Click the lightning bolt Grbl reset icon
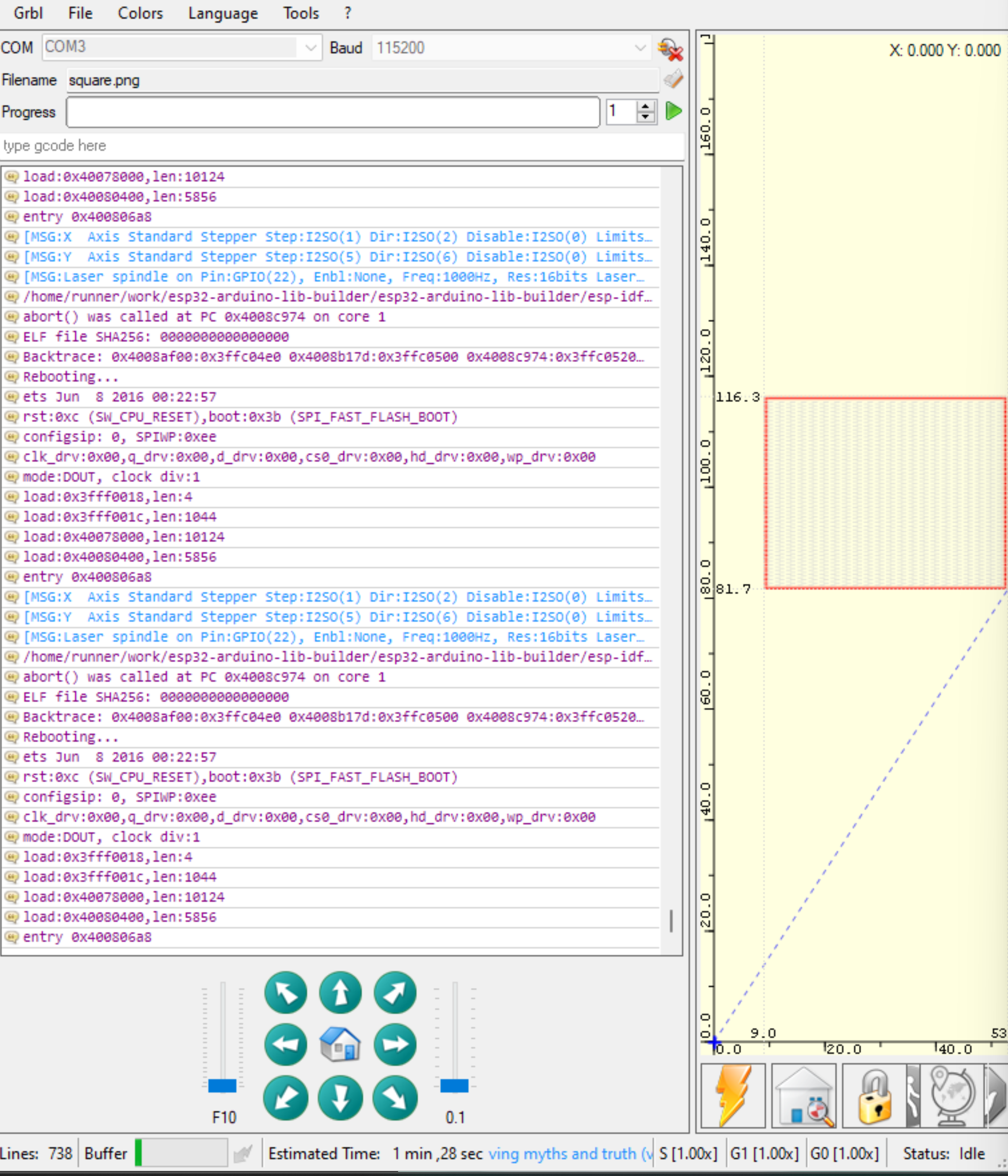 coord(733,1096)
